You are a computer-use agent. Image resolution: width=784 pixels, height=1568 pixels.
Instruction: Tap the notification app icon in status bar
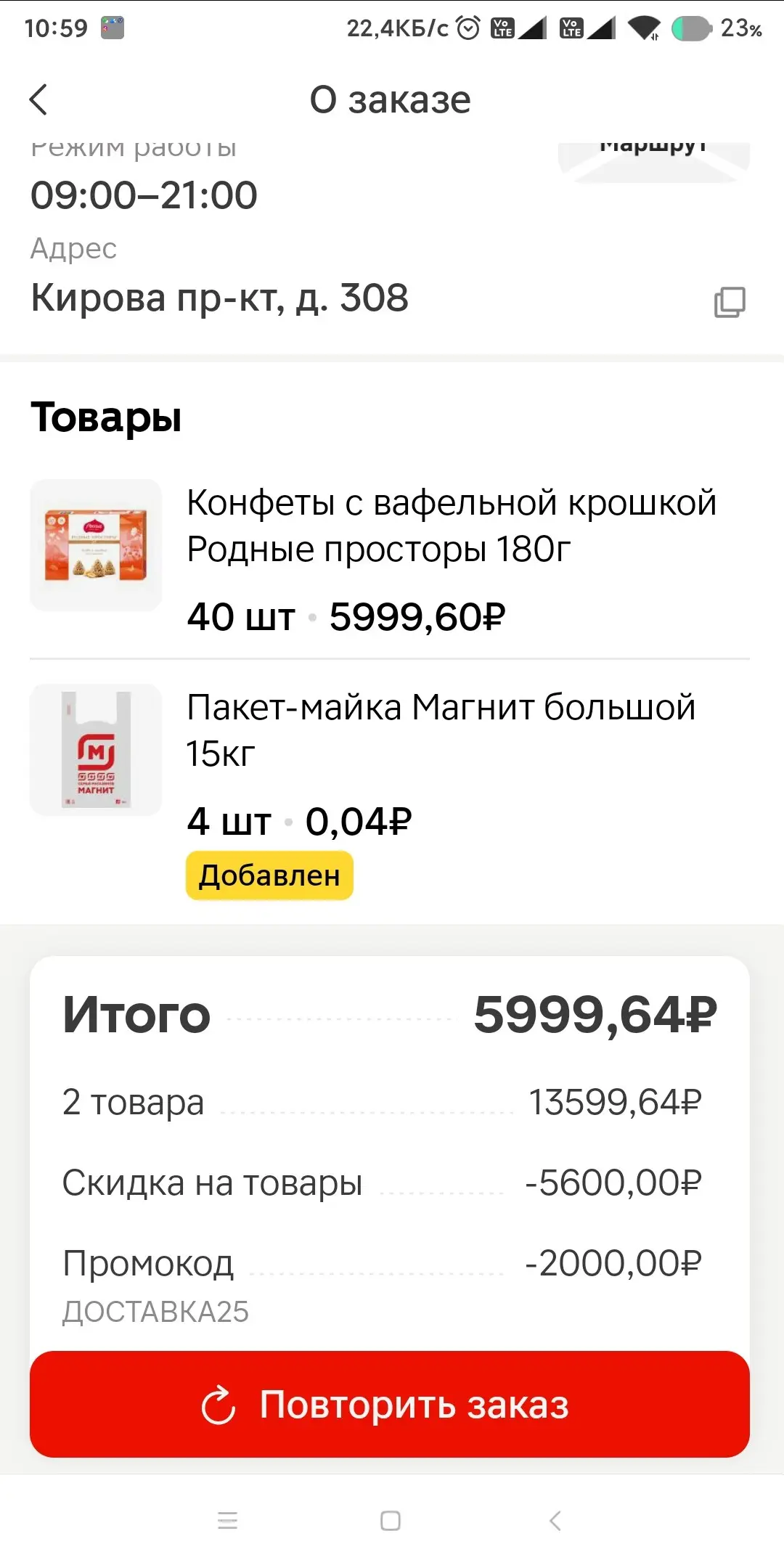pos(113,28)
